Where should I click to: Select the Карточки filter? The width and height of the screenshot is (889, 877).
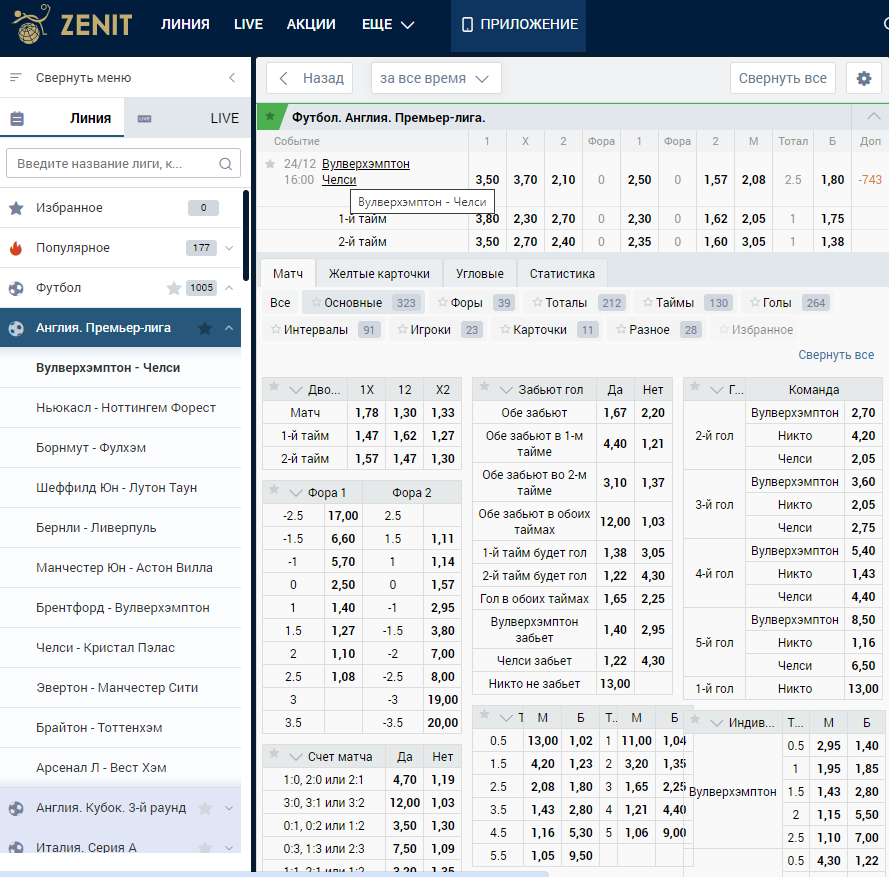point(548,330)
